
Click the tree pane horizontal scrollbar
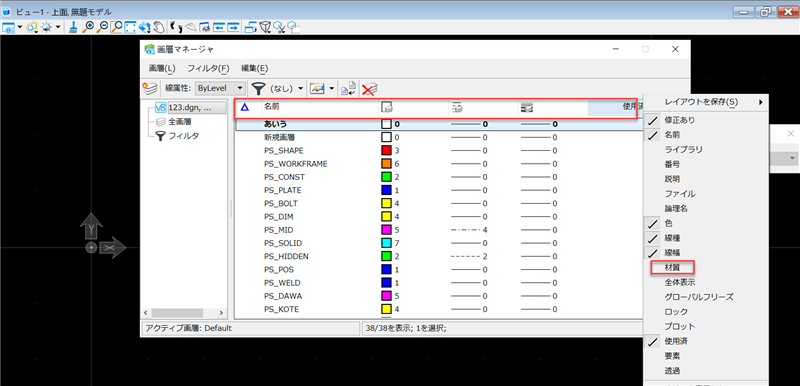(185, 313)
